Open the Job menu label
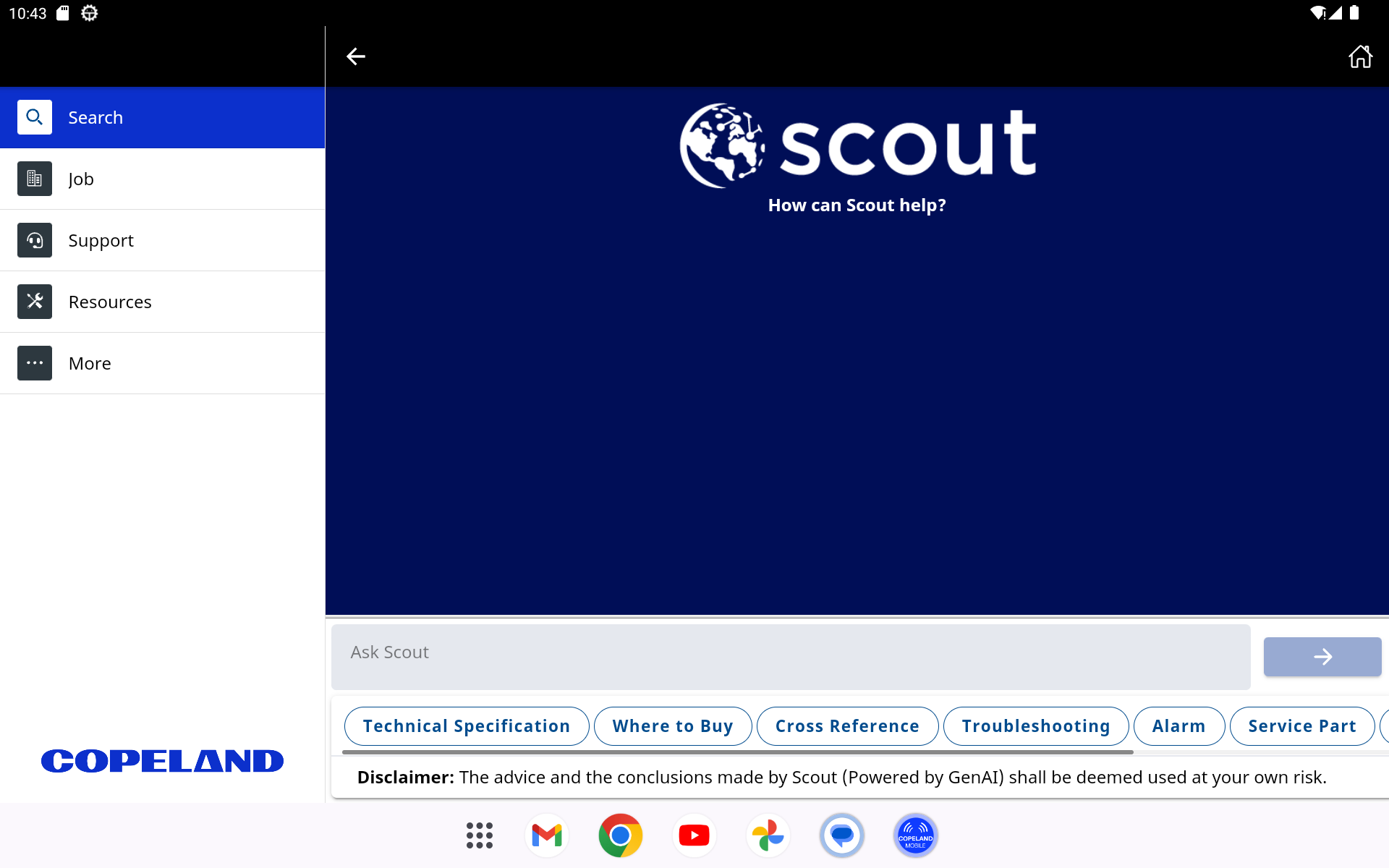The width and height of the screenshot is (1389, 868). click(x=81, y=179)
